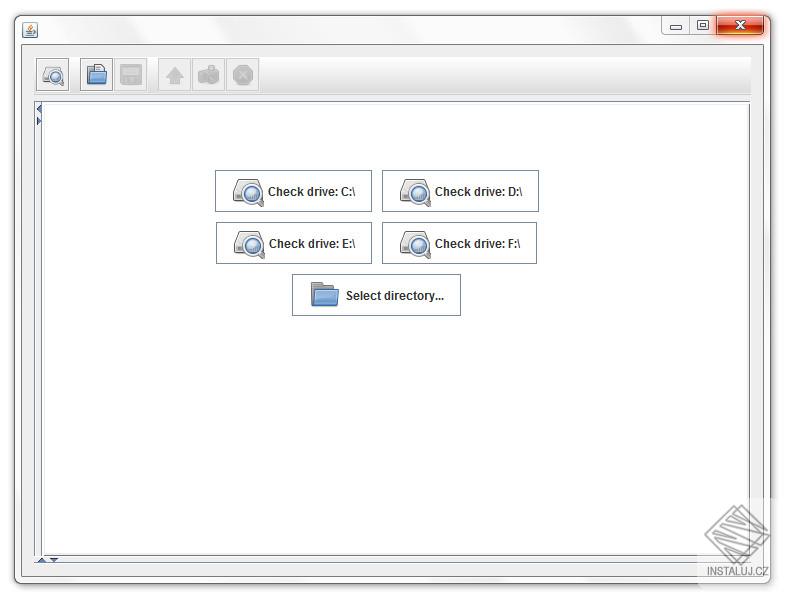
Task: Open saved scan via folder toolbar icon
Action: pyautogui.click(x=96, y=75)
